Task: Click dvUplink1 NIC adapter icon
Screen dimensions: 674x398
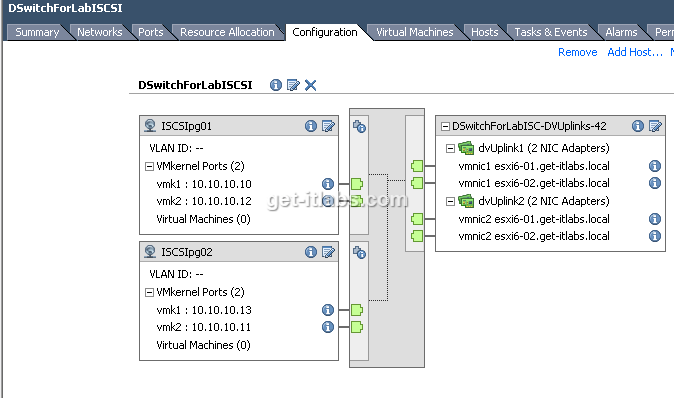Action: coord(466,148)
